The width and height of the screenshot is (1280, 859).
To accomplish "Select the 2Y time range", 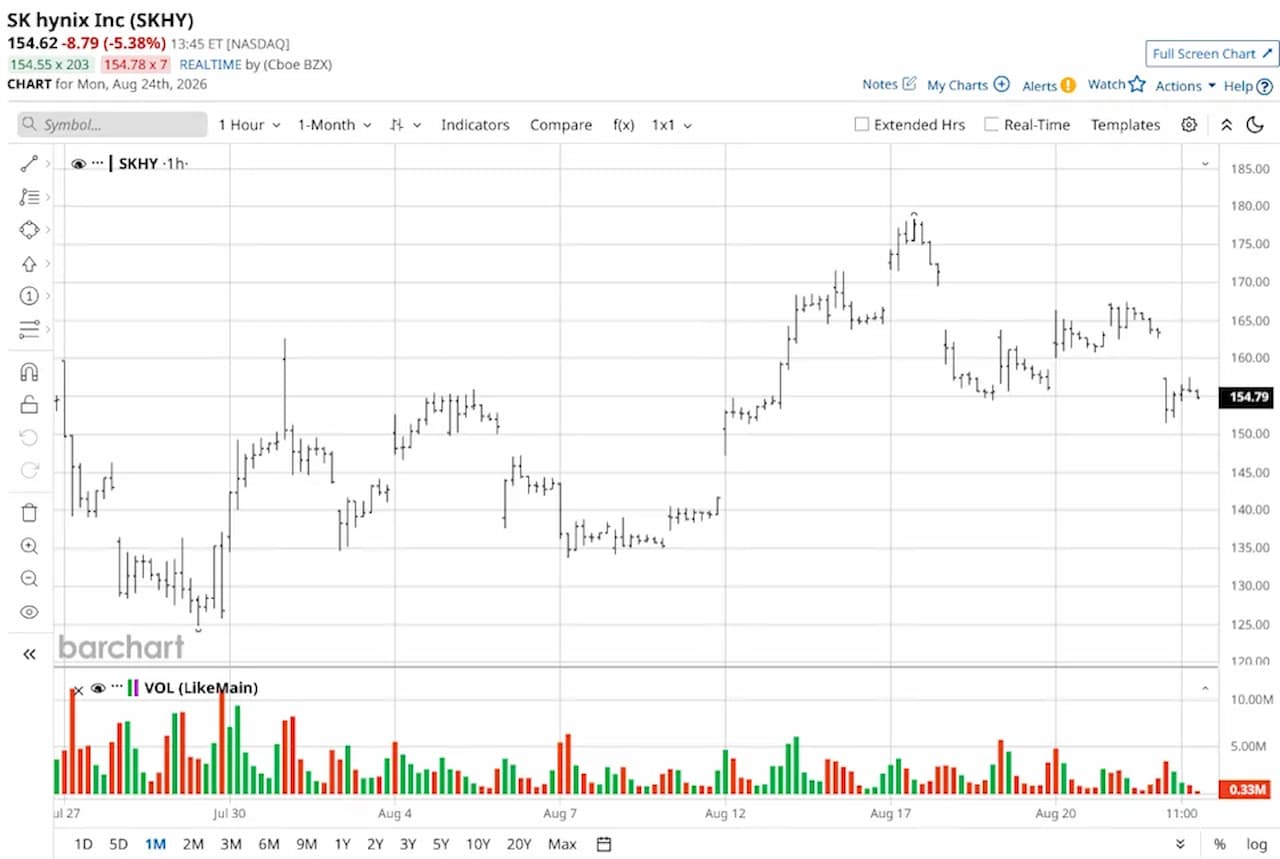I will pos(375,844).
